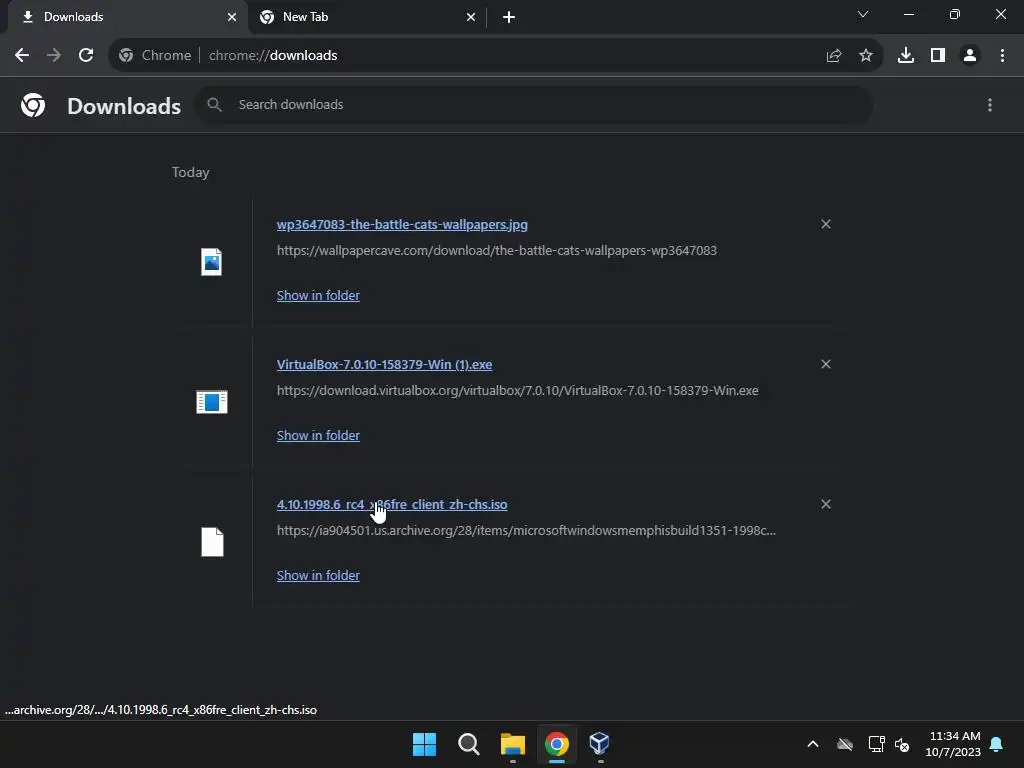Click the download.virtualbox.org source URL text
The image size is (1024, 768).
click(x=518, y=391)
